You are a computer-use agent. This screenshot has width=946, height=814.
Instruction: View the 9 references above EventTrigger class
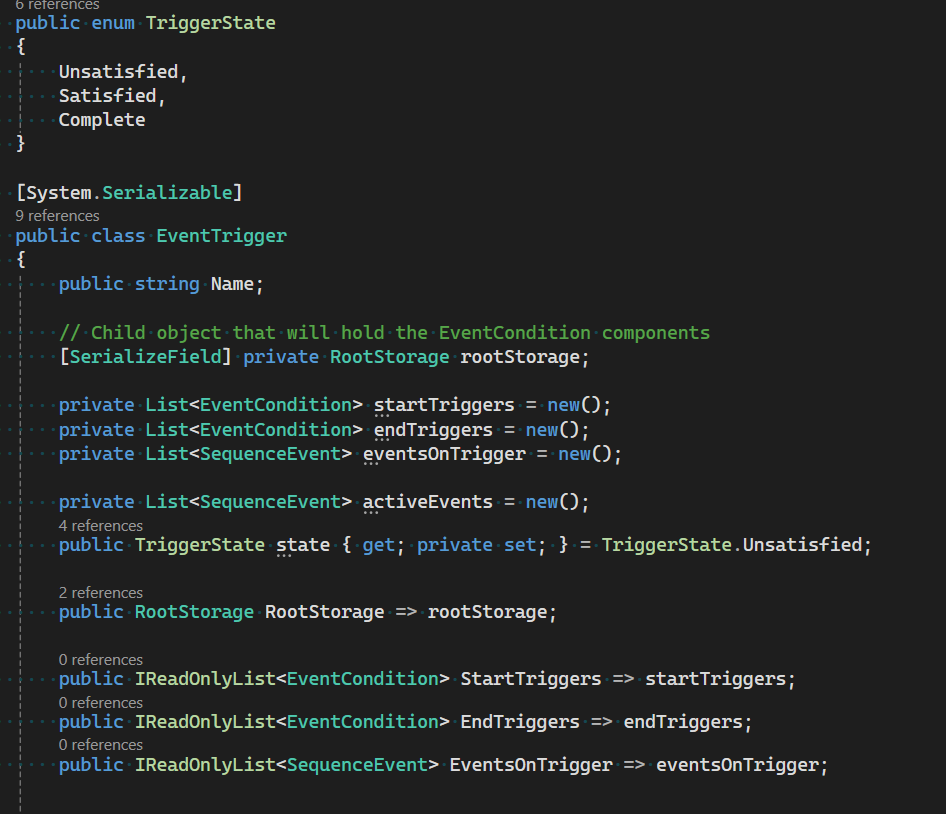pos(57,215)
